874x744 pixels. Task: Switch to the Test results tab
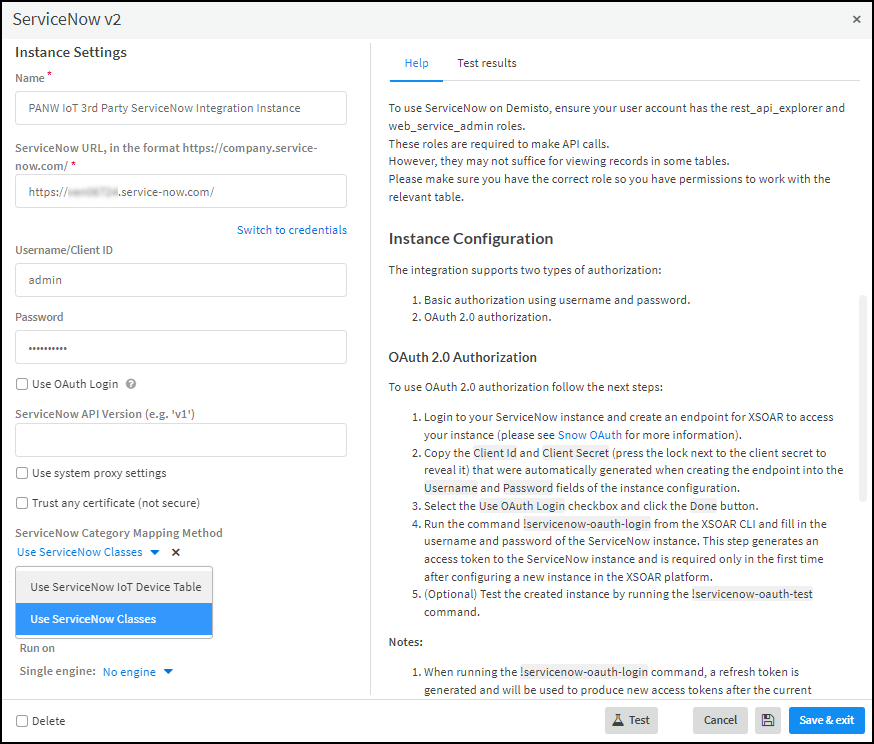pyautogui.click(x=487, y=63)
